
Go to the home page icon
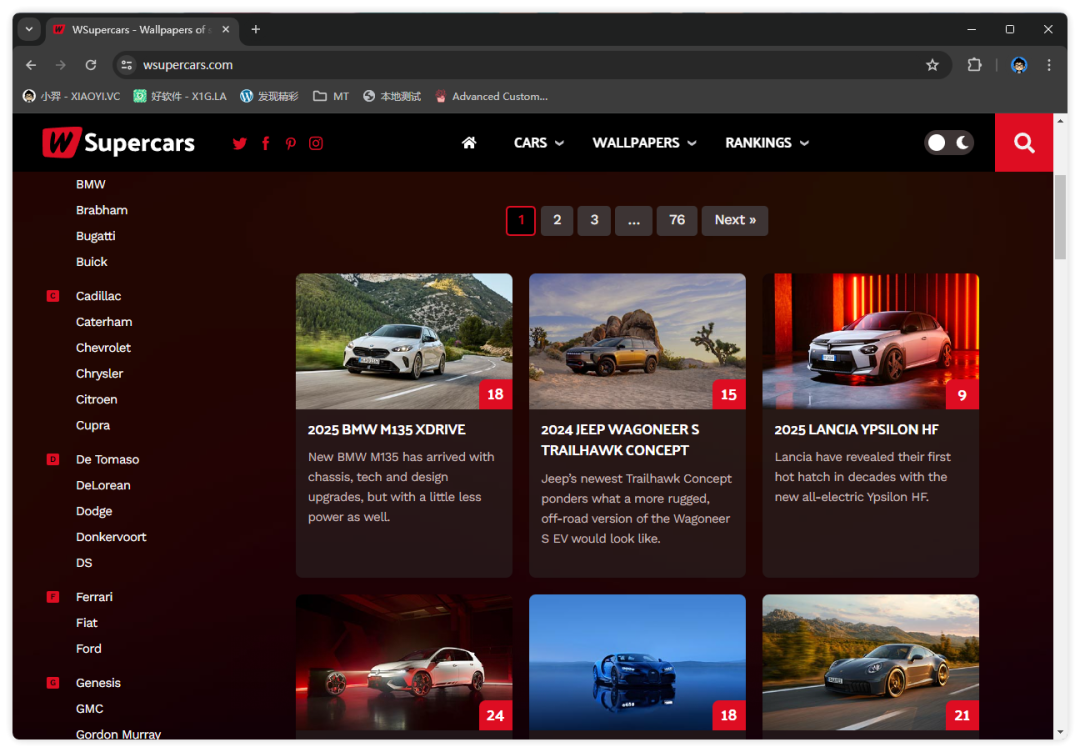coord(469,143)
